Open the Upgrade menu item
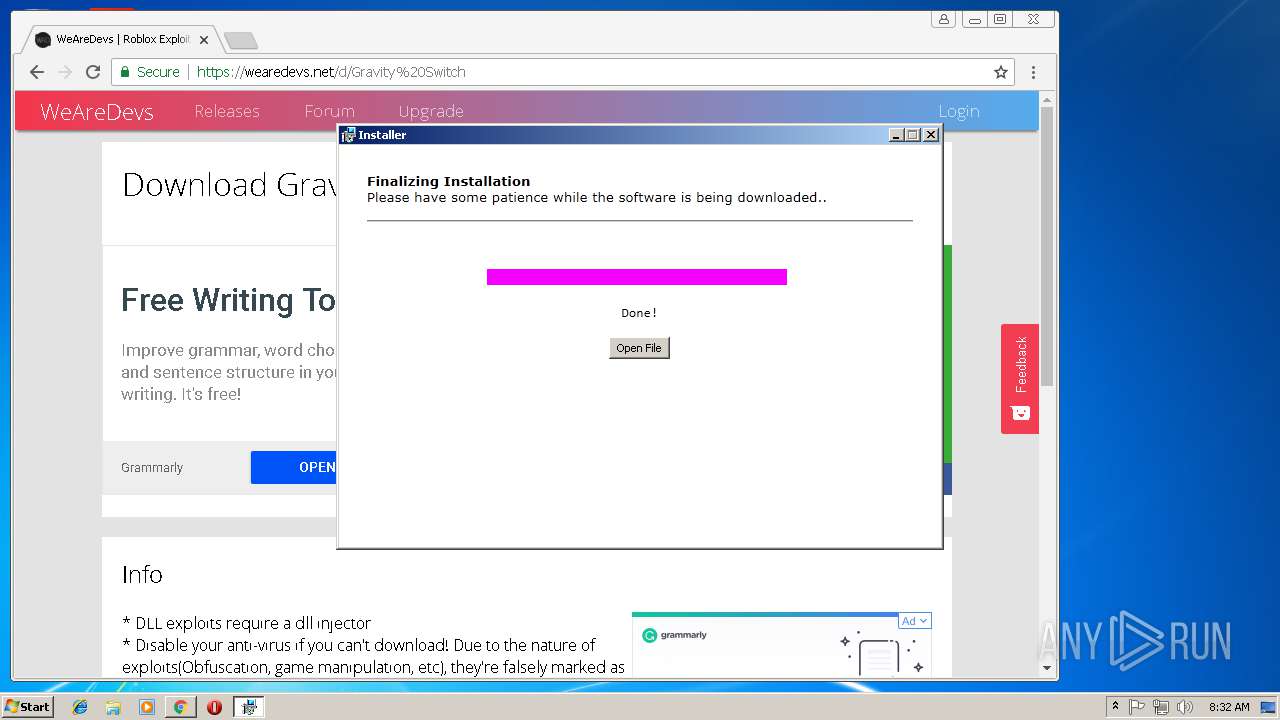The height and width of the screenshot is (720, 1280). point(431,111)
